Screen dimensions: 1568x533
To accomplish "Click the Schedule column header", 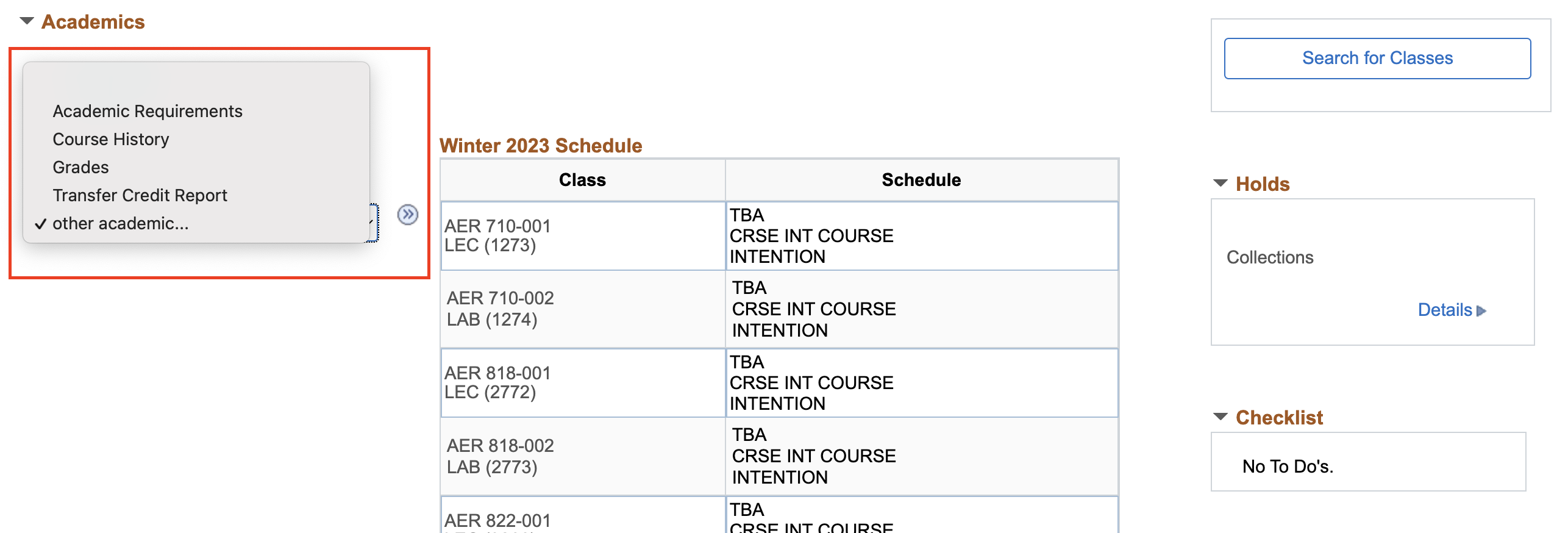I will pyautogui.click(x=921, y=180).
